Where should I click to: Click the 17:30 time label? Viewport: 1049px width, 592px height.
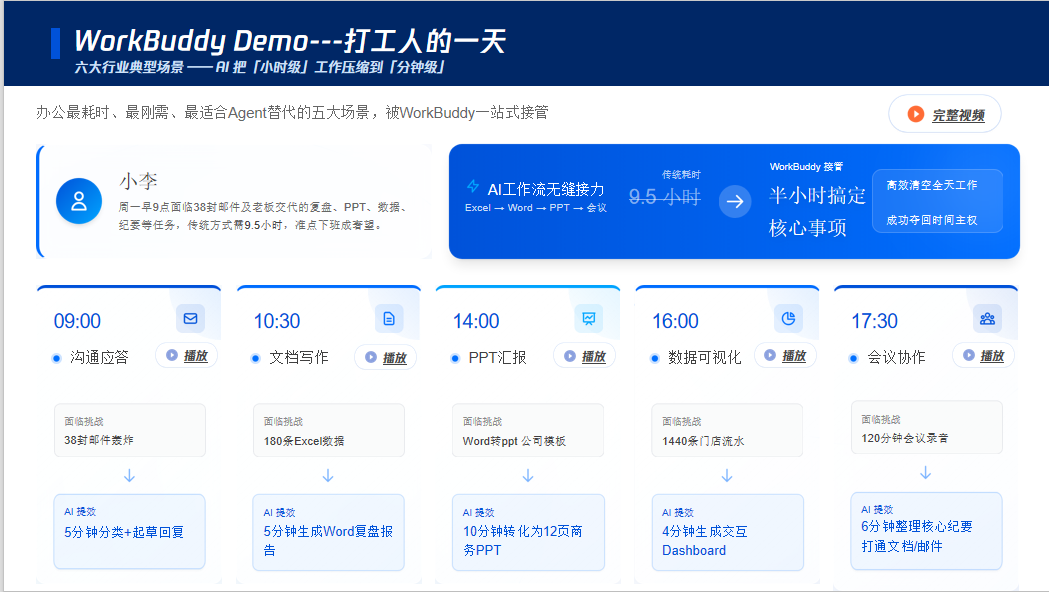pyautogui.click(x=874, y=321)
